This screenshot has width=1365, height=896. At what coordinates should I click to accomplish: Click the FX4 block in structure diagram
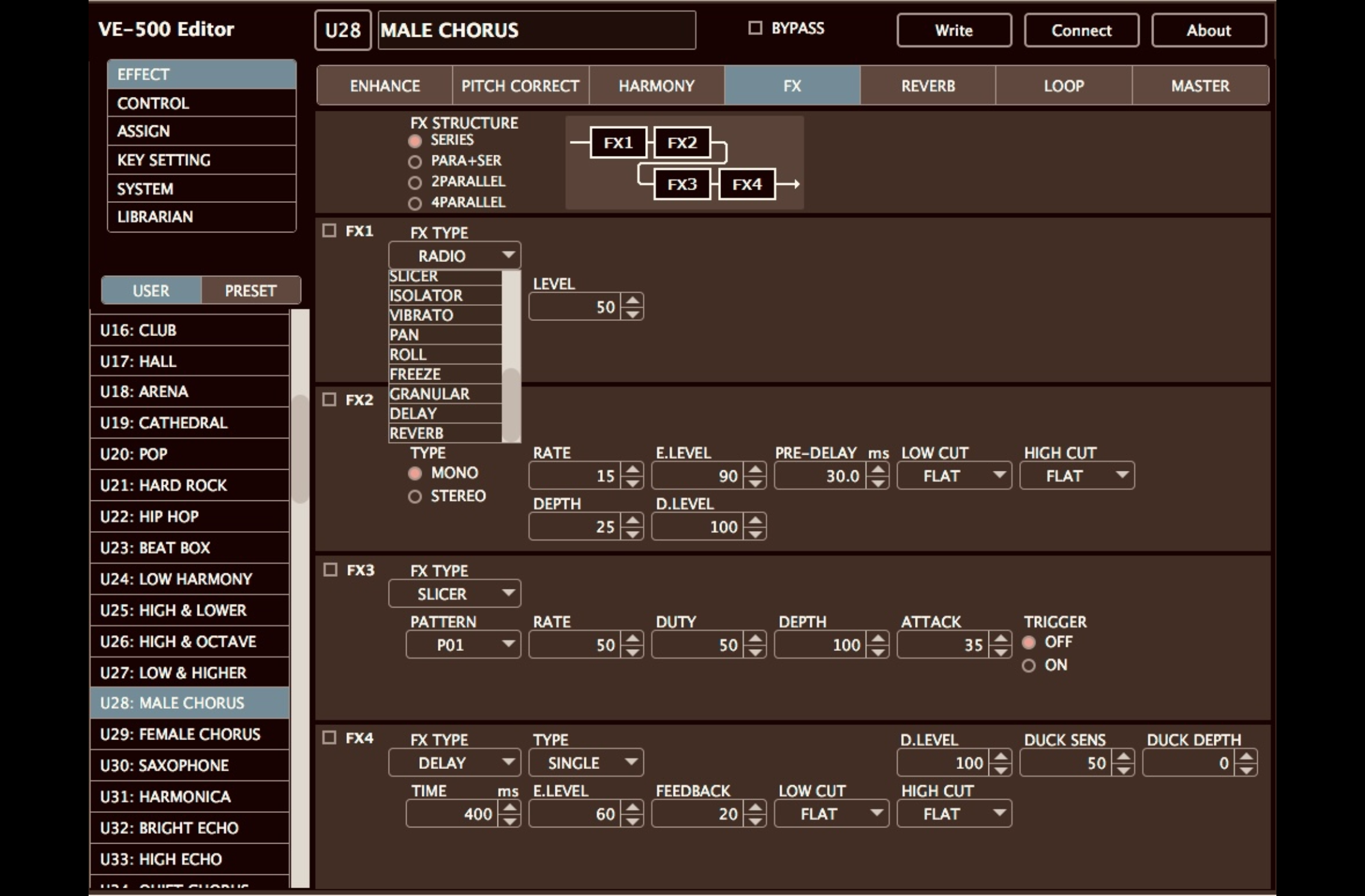coord(747,184)
